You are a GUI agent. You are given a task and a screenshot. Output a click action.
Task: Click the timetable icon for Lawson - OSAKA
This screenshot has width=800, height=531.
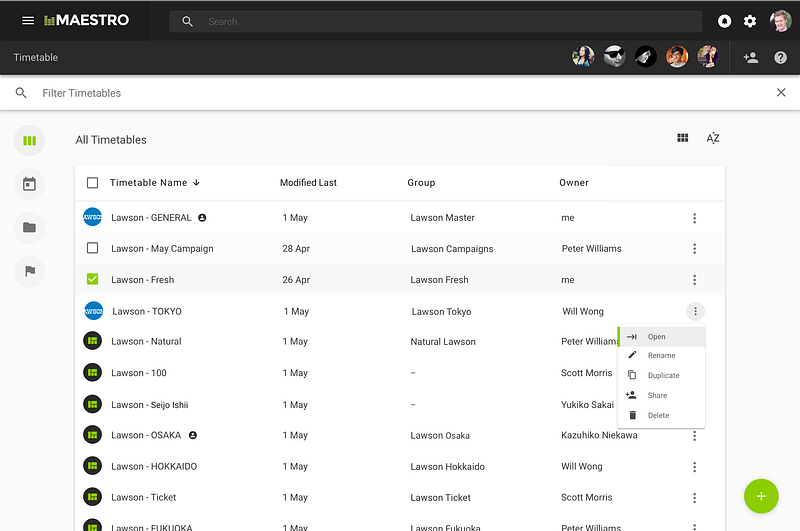tap(92, 435)
